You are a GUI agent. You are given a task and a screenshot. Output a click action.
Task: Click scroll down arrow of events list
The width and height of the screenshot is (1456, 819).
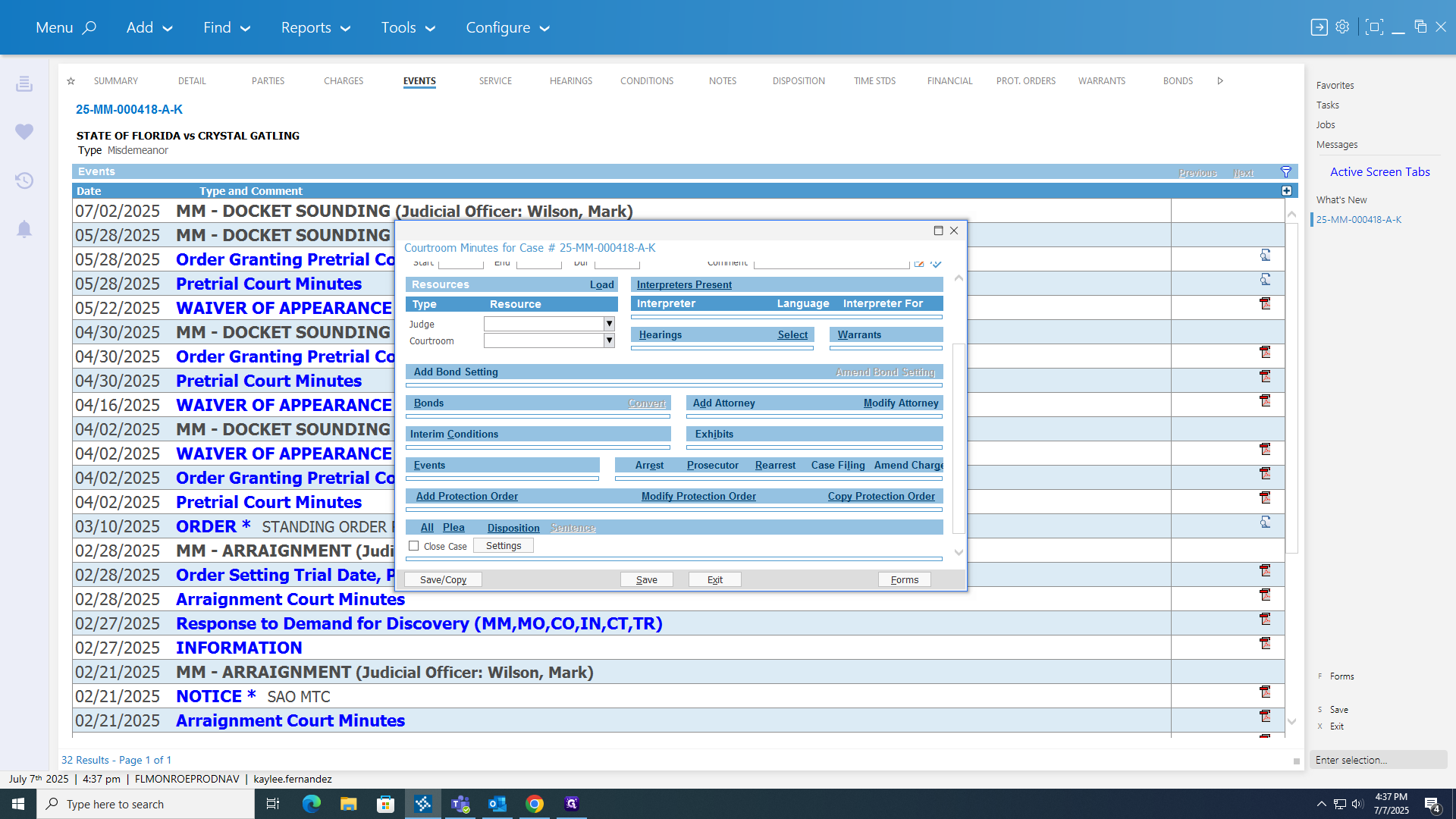(1292, 722)
